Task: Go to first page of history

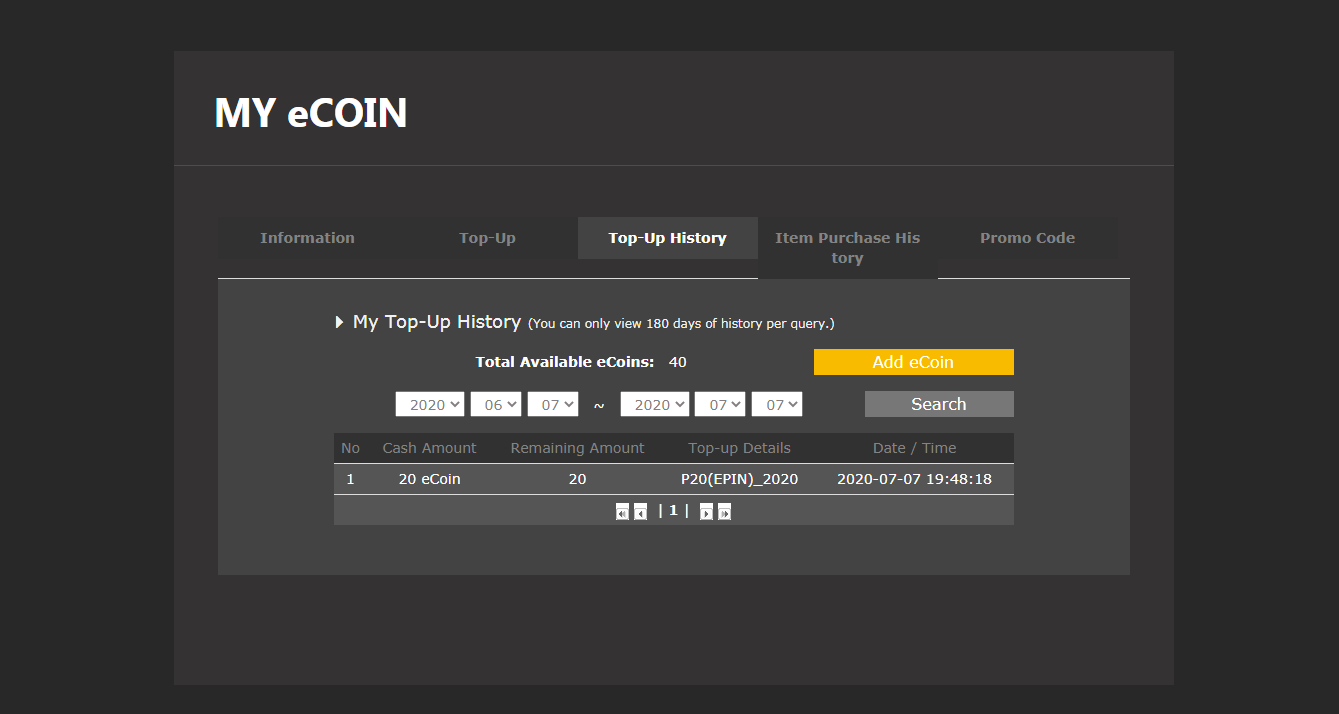Action: pos(622,512)
